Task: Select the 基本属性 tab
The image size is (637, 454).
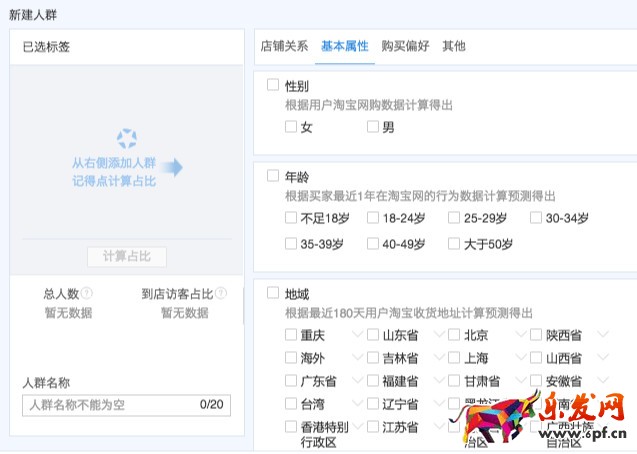Action: click(x=344, y=46)
